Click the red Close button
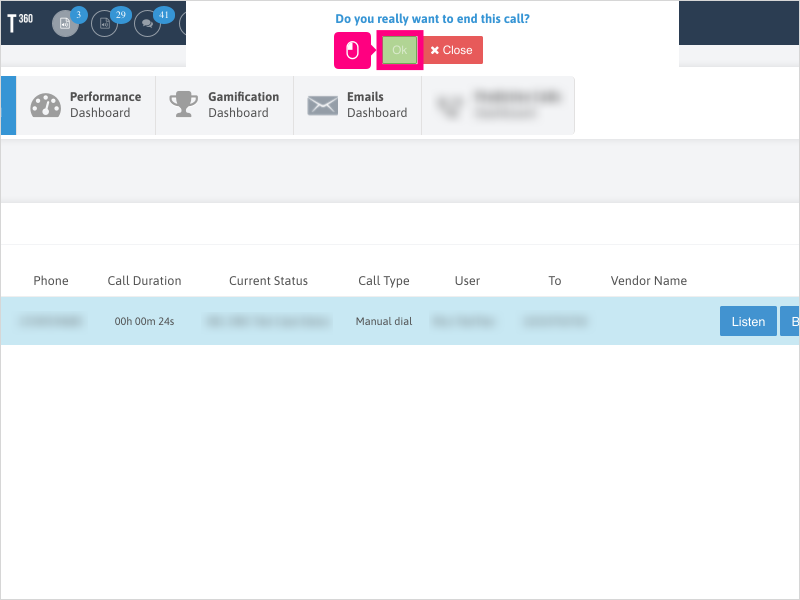Screen dimensions: 800x600 pos(452,50)
